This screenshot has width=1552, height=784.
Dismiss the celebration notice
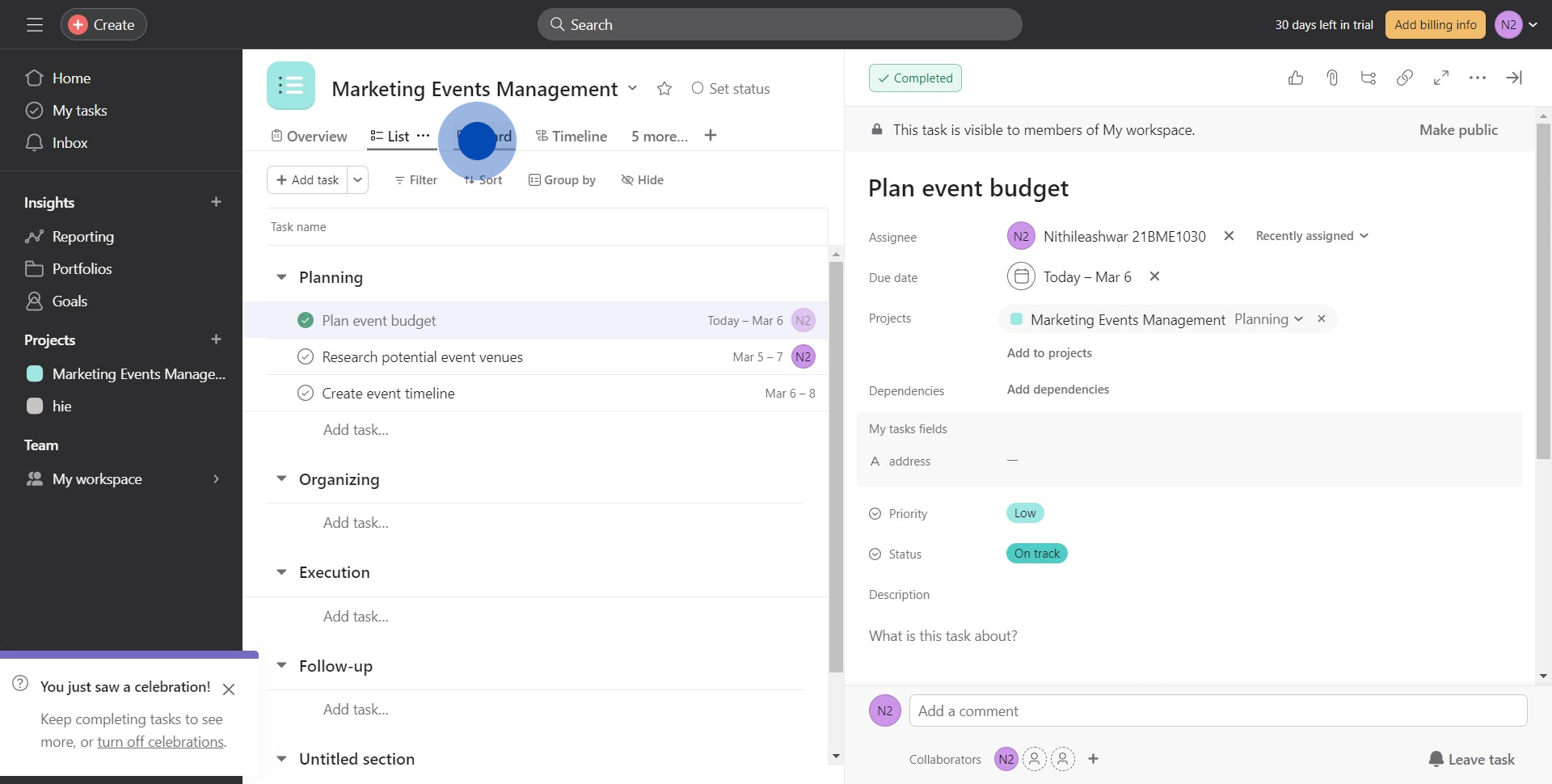pyautogui.click(x=229, y=689)
